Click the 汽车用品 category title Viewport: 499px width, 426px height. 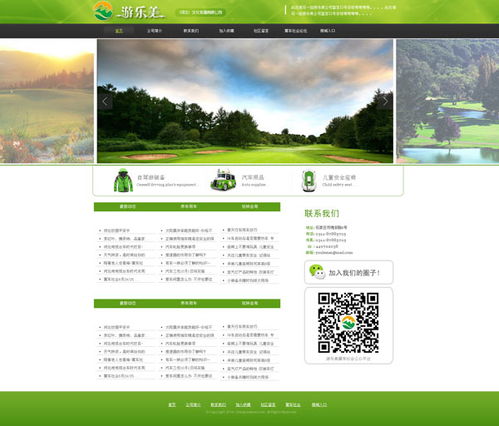coord(253,177)
